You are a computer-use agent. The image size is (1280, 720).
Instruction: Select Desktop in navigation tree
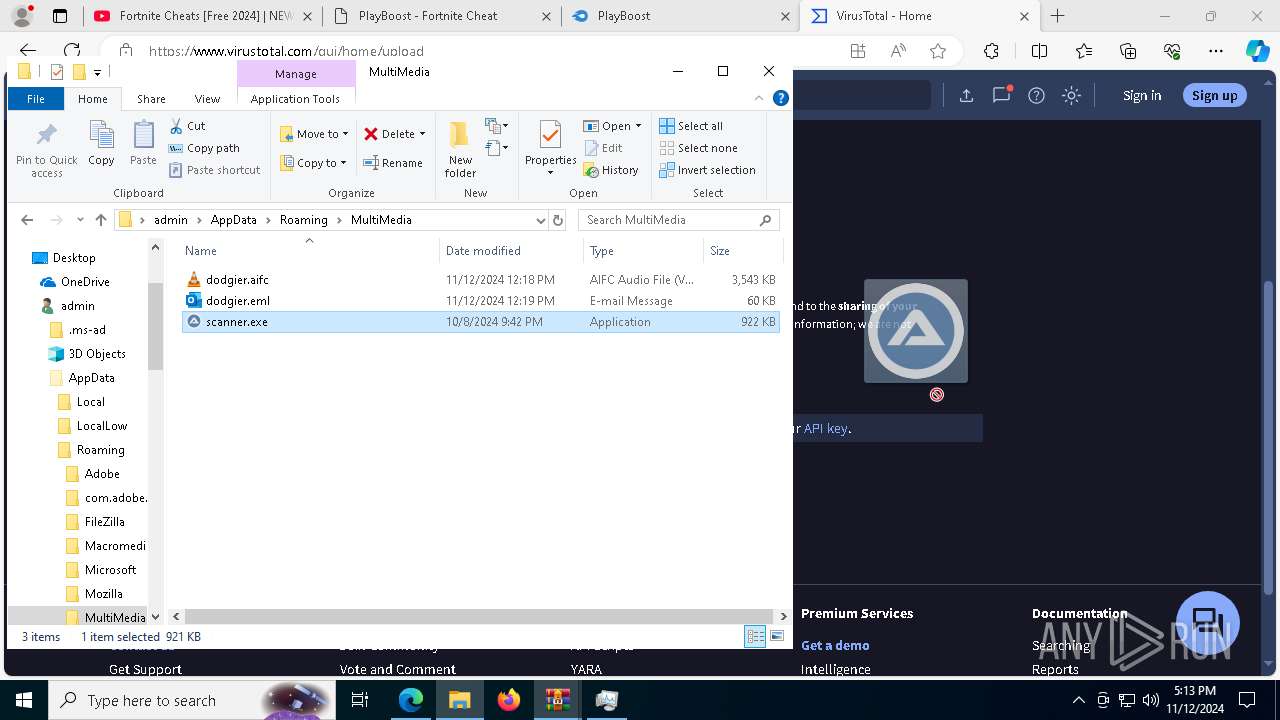pos(74,258)
